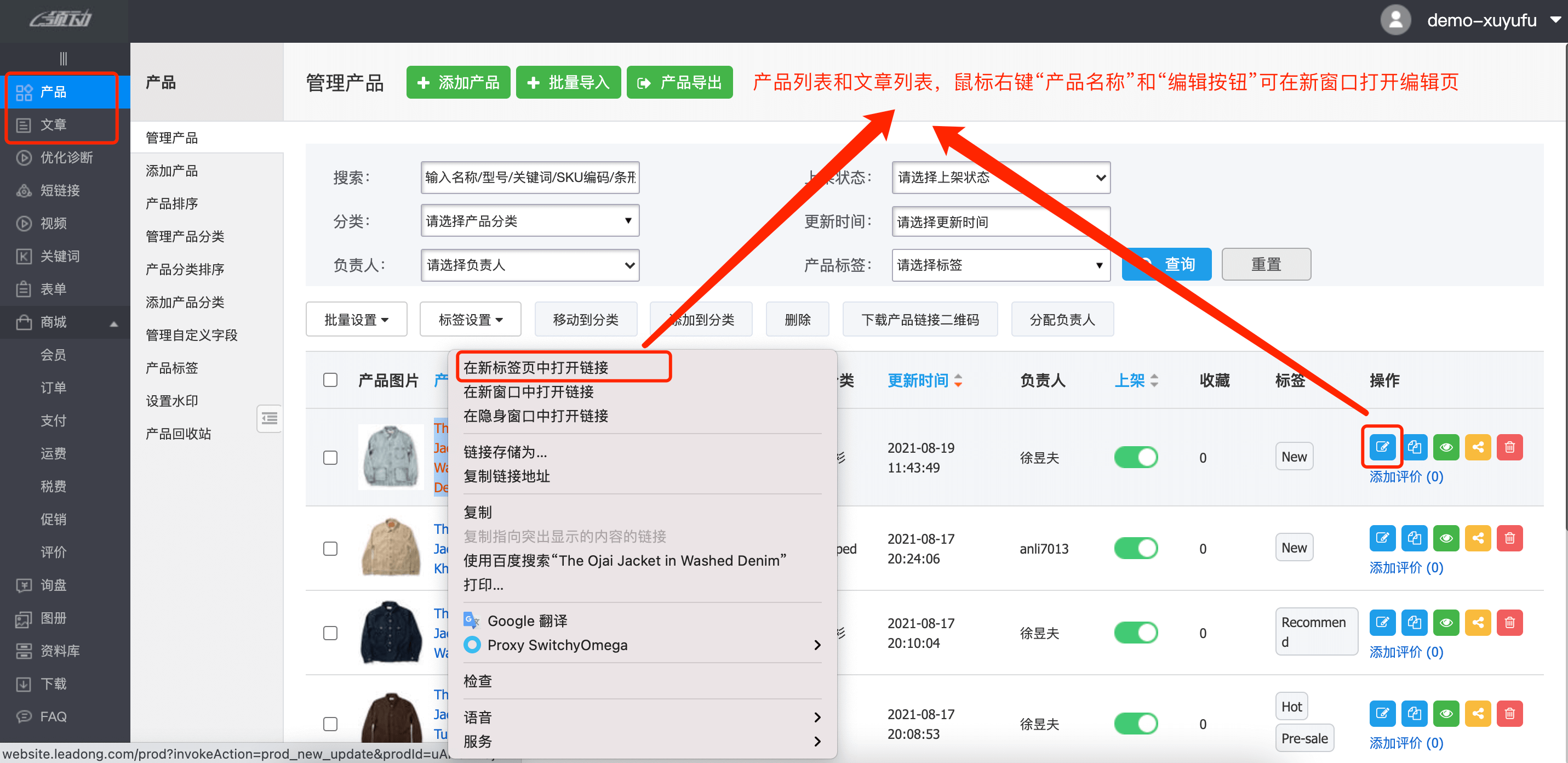
Task: Click the green preview eye icon in first row
Action: 1446,447
